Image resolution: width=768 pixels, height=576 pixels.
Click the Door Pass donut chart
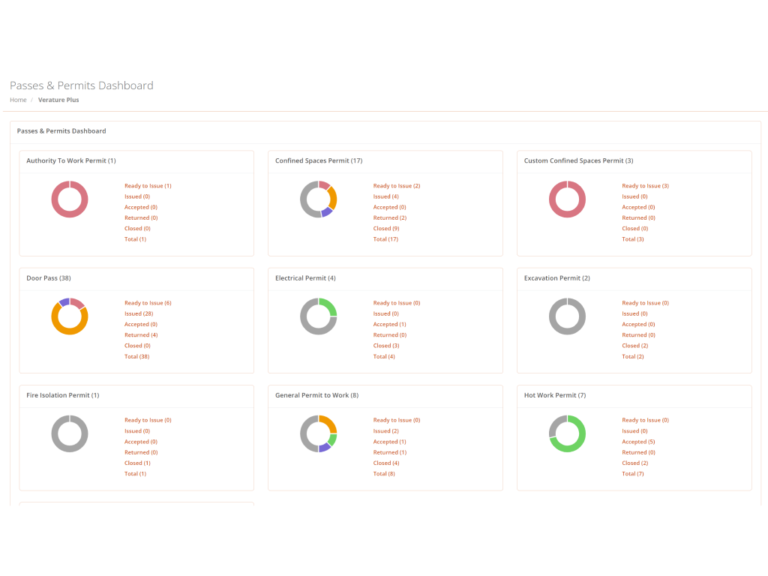pyautogui.click(x=70, y=316)
